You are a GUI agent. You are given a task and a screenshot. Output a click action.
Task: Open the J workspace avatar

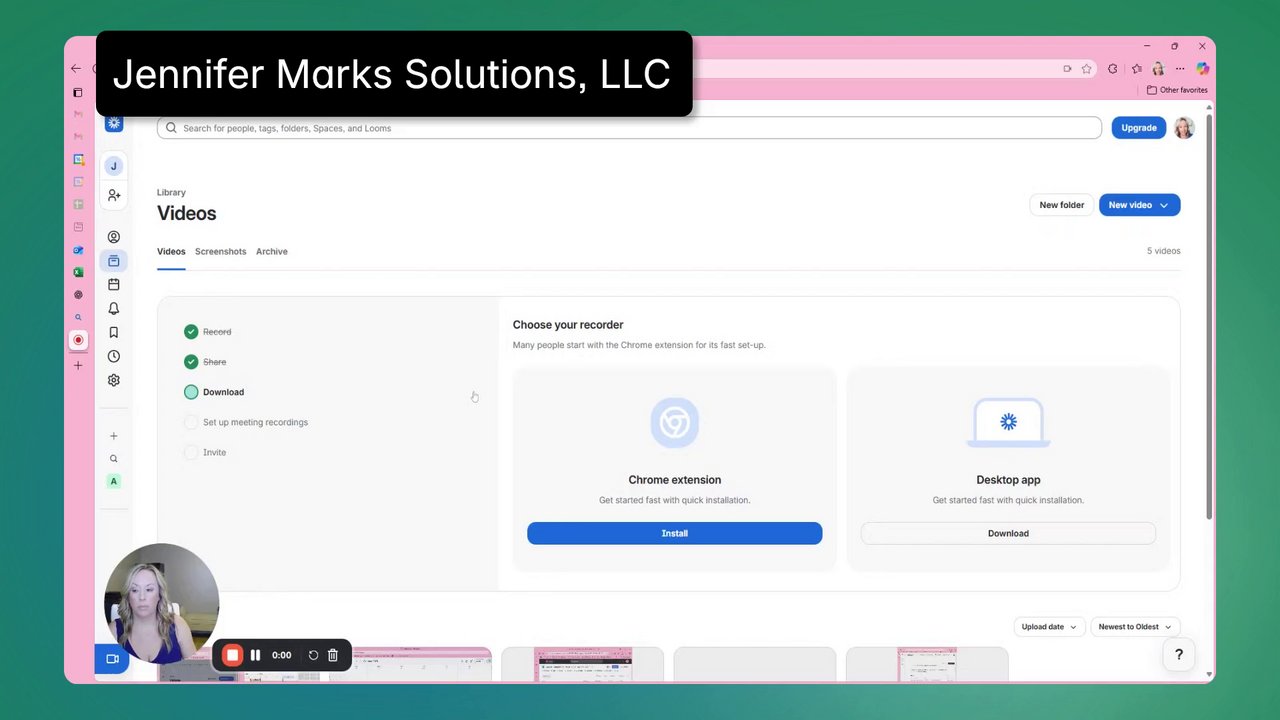point(114,166)
